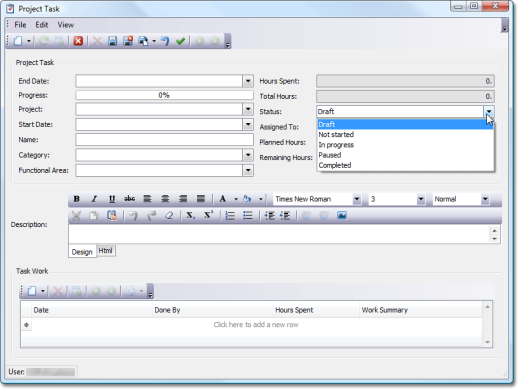Click the Superscript icon
Screen dimensions: 518x389
[x=208, y=216]
